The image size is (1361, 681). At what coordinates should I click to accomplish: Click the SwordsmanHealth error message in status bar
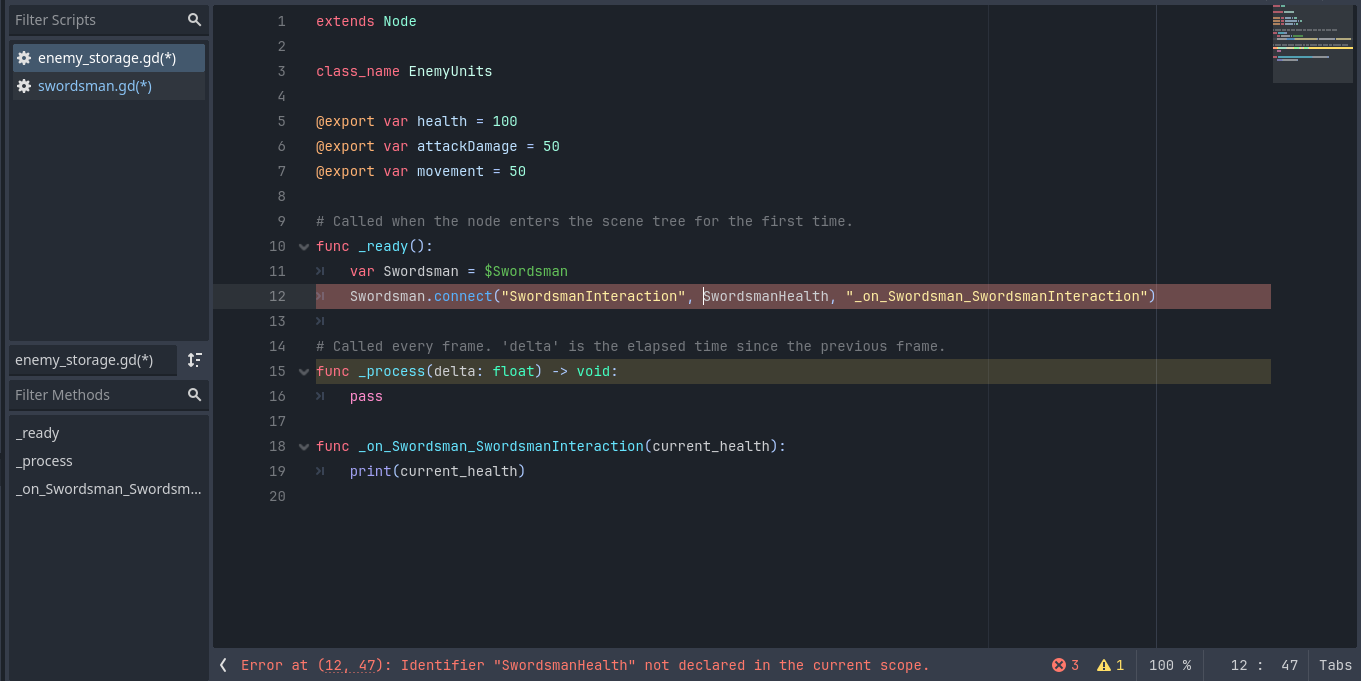point(585,665)
